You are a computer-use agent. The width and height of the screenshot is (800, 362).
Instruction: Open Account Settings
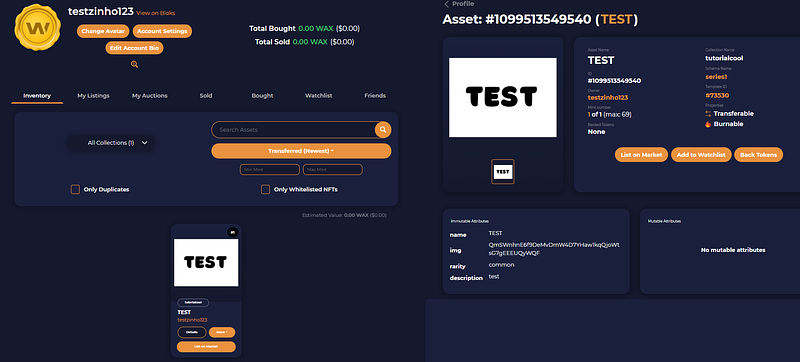tap(162, 31)
